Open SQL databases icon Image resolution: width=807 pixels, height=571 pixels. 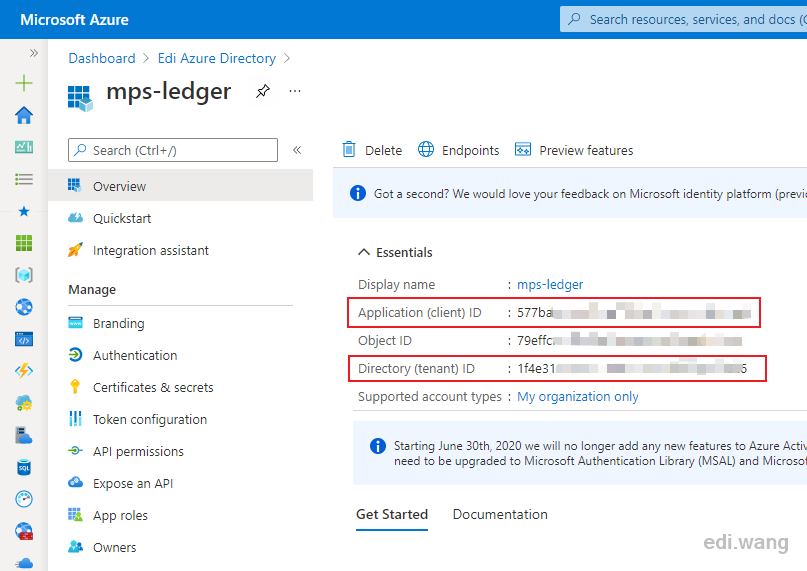pyautogui.click(x=24, y=468)
